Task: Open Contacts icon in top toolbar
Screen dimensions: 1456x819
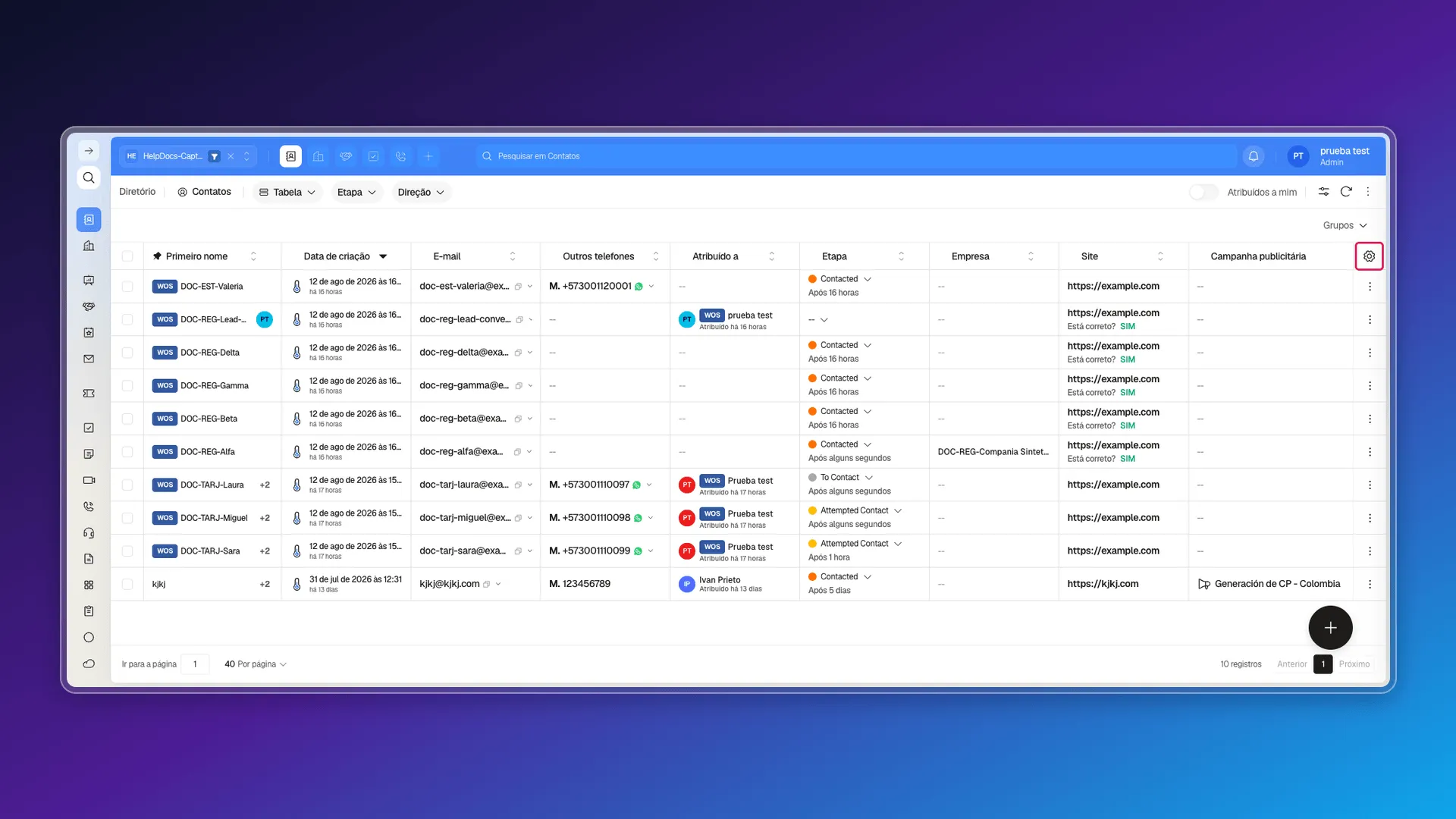Action: pyautogui.click(x=290, y=156)
